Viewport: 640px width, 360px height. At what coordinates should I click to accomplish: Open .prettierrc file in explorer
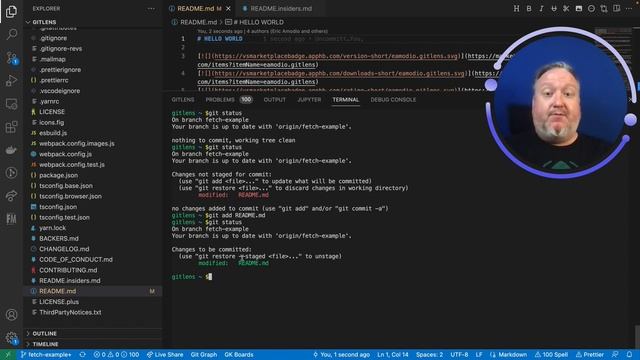point(54,80)
